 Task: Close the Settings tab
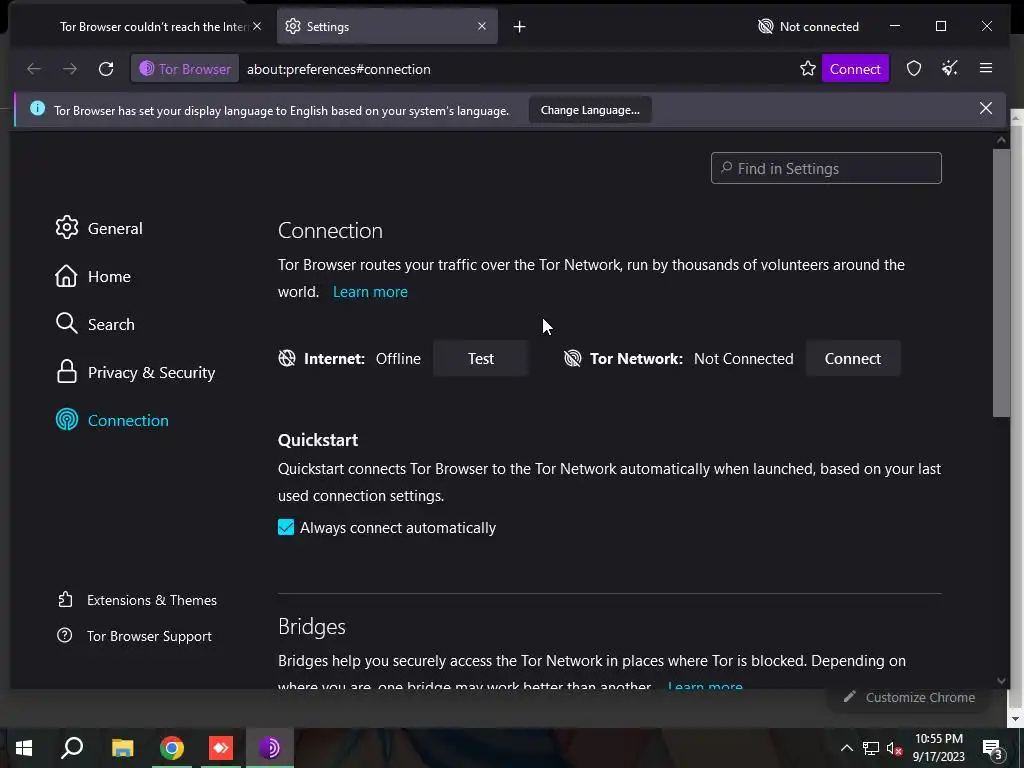click(x=482, y=26)
